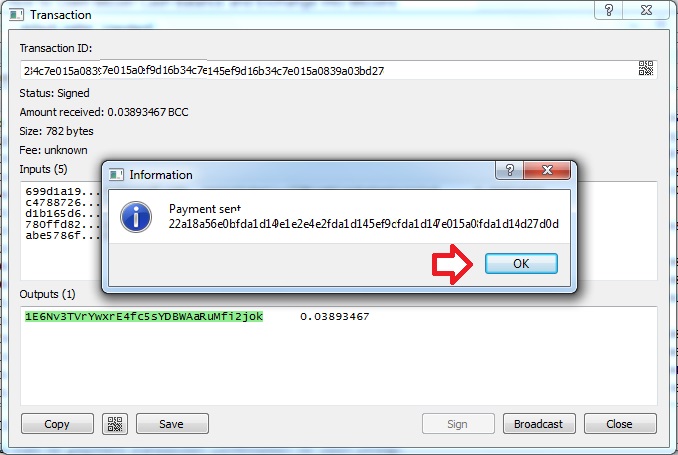Image resolution: width=678 pixels, height=455 pixels.
Task: Click the greyed-out Sign button
Action: pyautogui.click(x=458, y=424)
